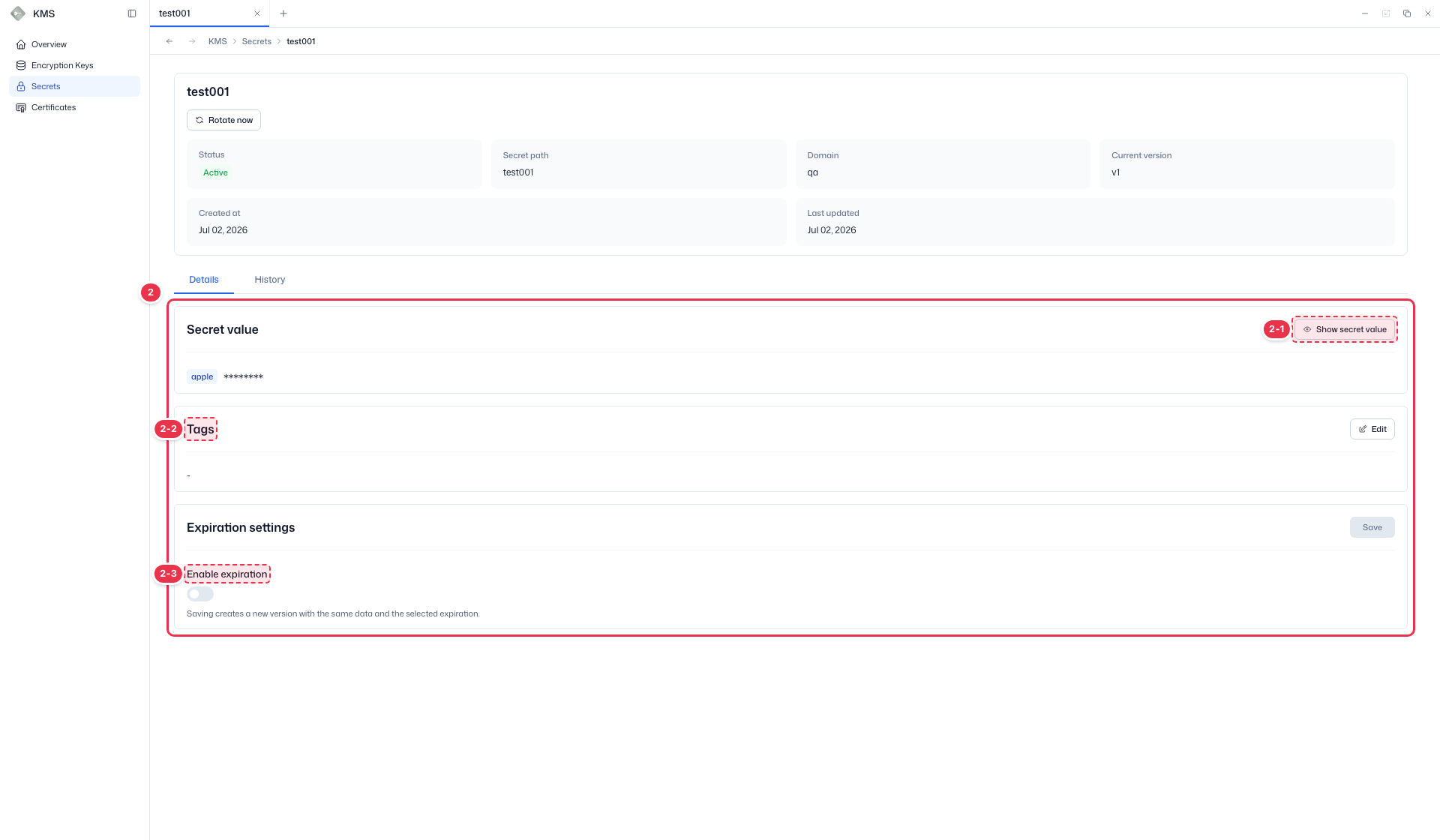The height and width of the screenshot is (840, 1440).
Task: Click the test001 secret path value
Action: point(518,172)
